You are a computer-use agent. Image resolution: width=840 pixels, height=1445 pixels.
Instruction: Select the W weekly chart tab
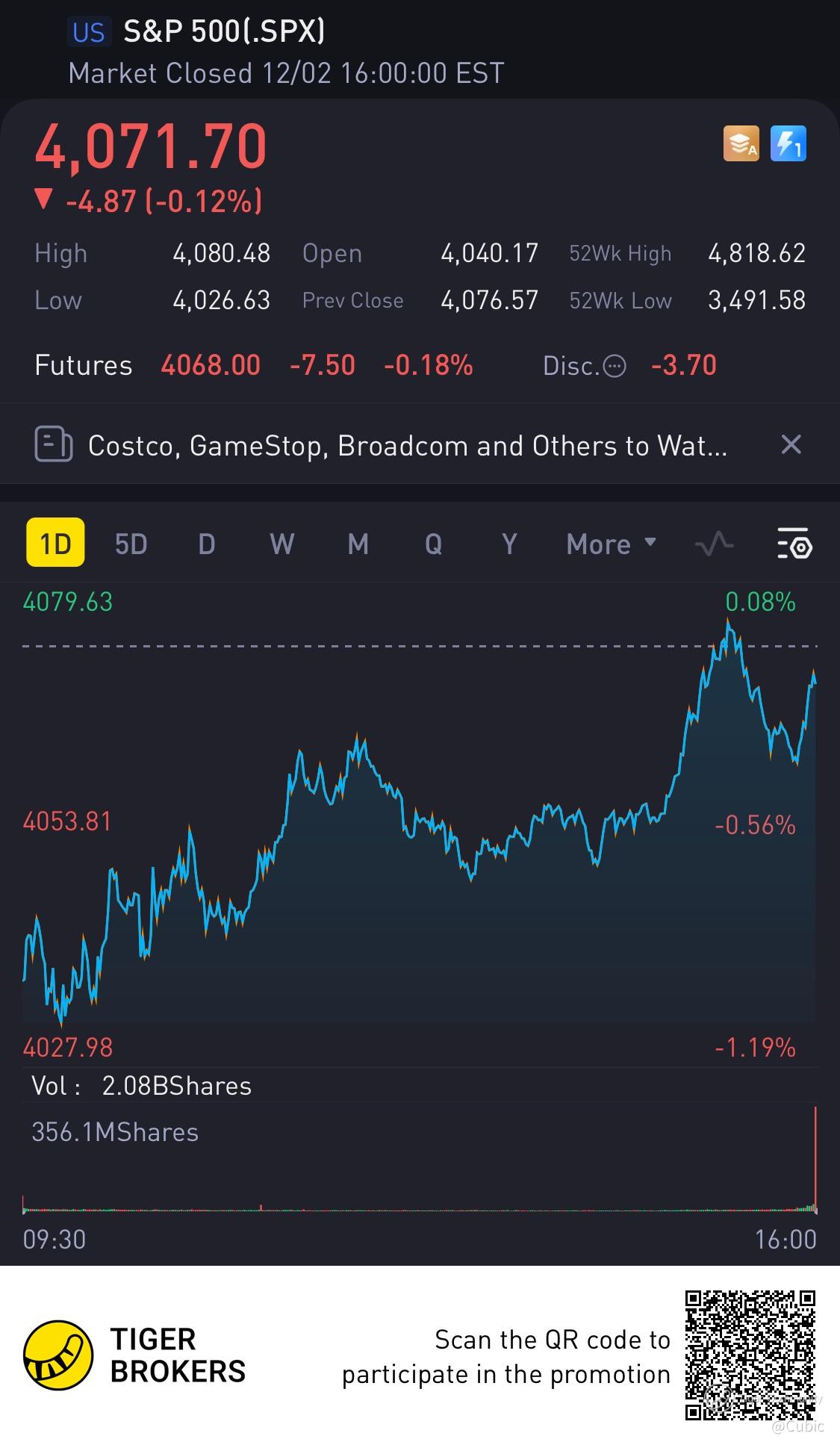coord(281,544)
